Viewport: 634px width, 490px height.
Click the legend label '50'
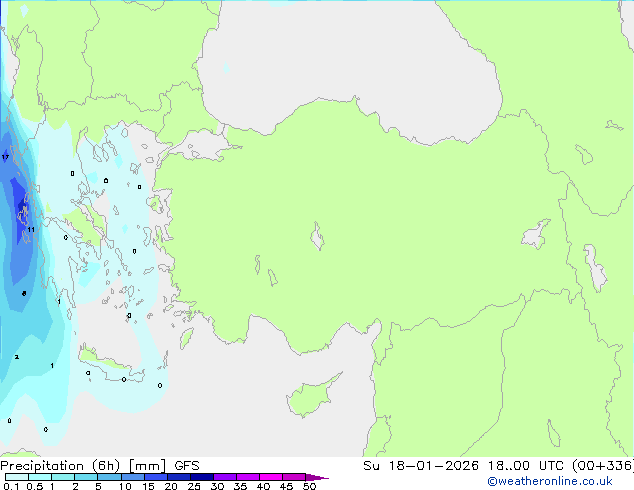tap(309, 486)
